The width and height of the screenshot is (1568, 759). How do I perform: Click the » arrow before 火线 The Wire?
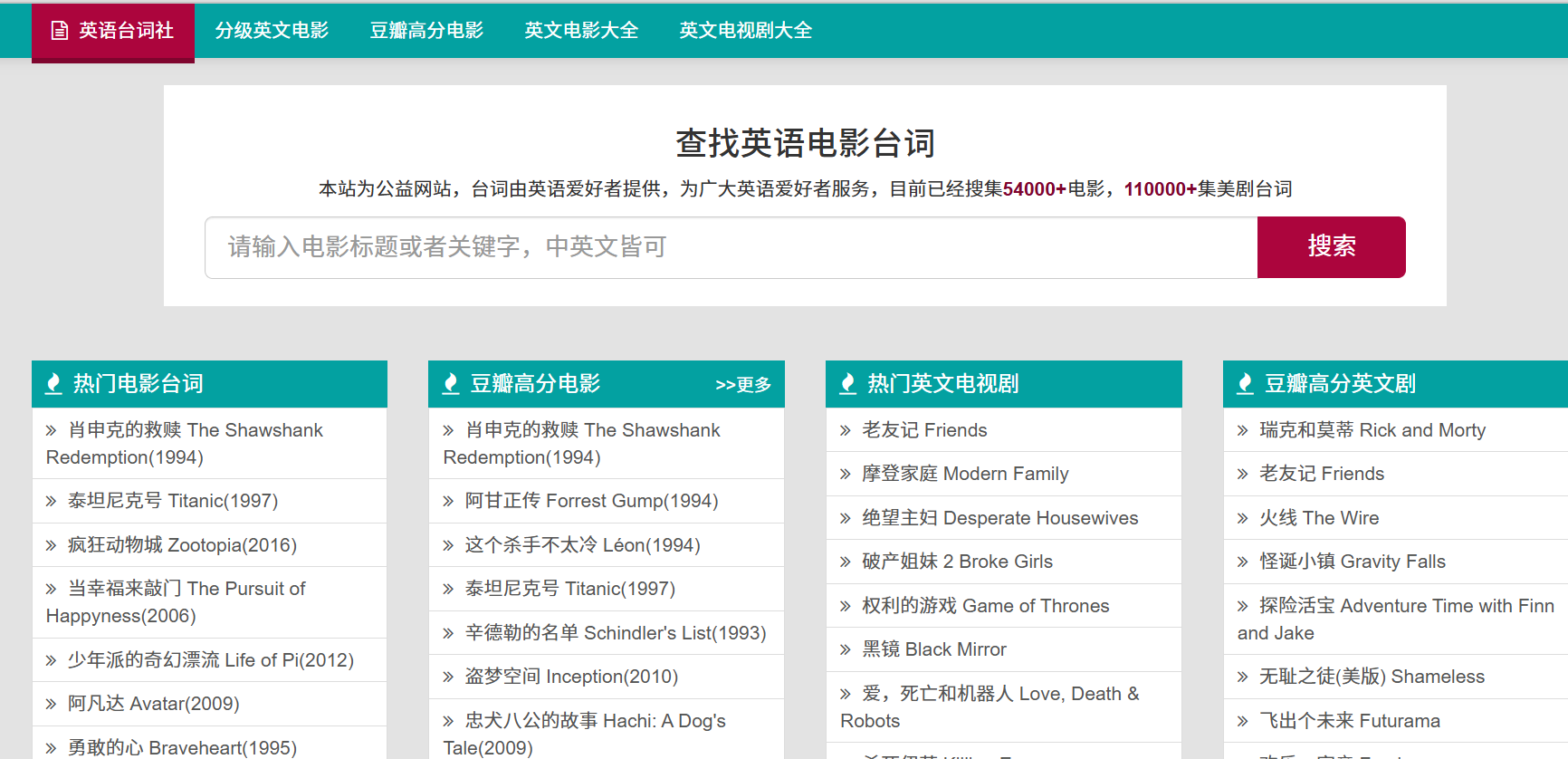point(1243,519)
